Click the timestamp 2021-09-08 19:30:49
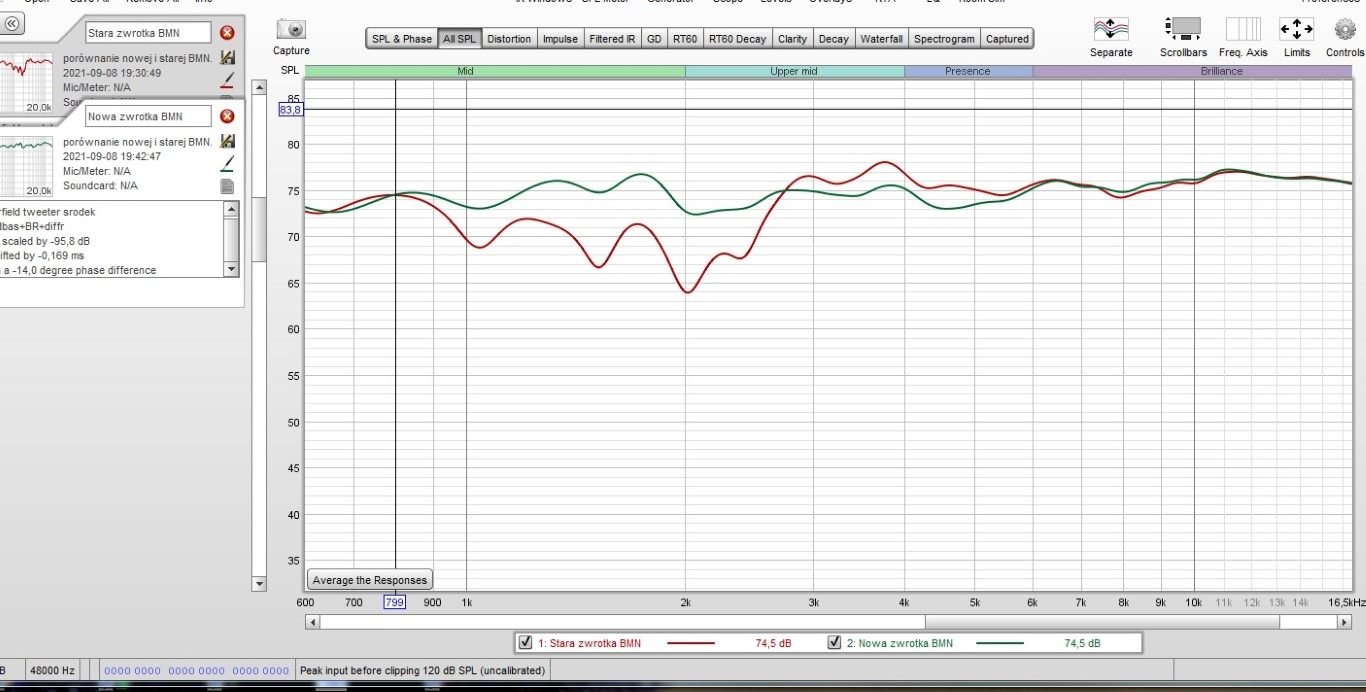 [x=111, y=73]
